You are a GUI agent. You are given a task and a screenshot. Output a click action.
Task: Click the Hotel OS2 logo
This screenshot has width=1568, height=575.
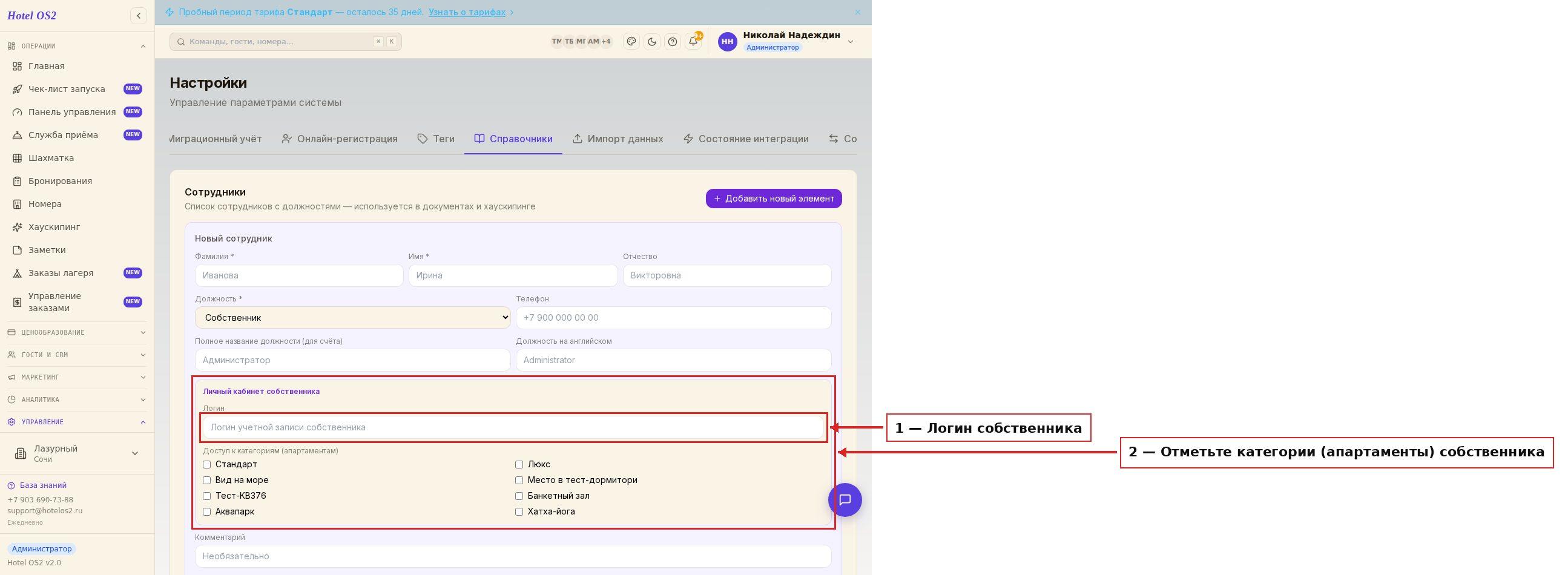coord(31,16)
